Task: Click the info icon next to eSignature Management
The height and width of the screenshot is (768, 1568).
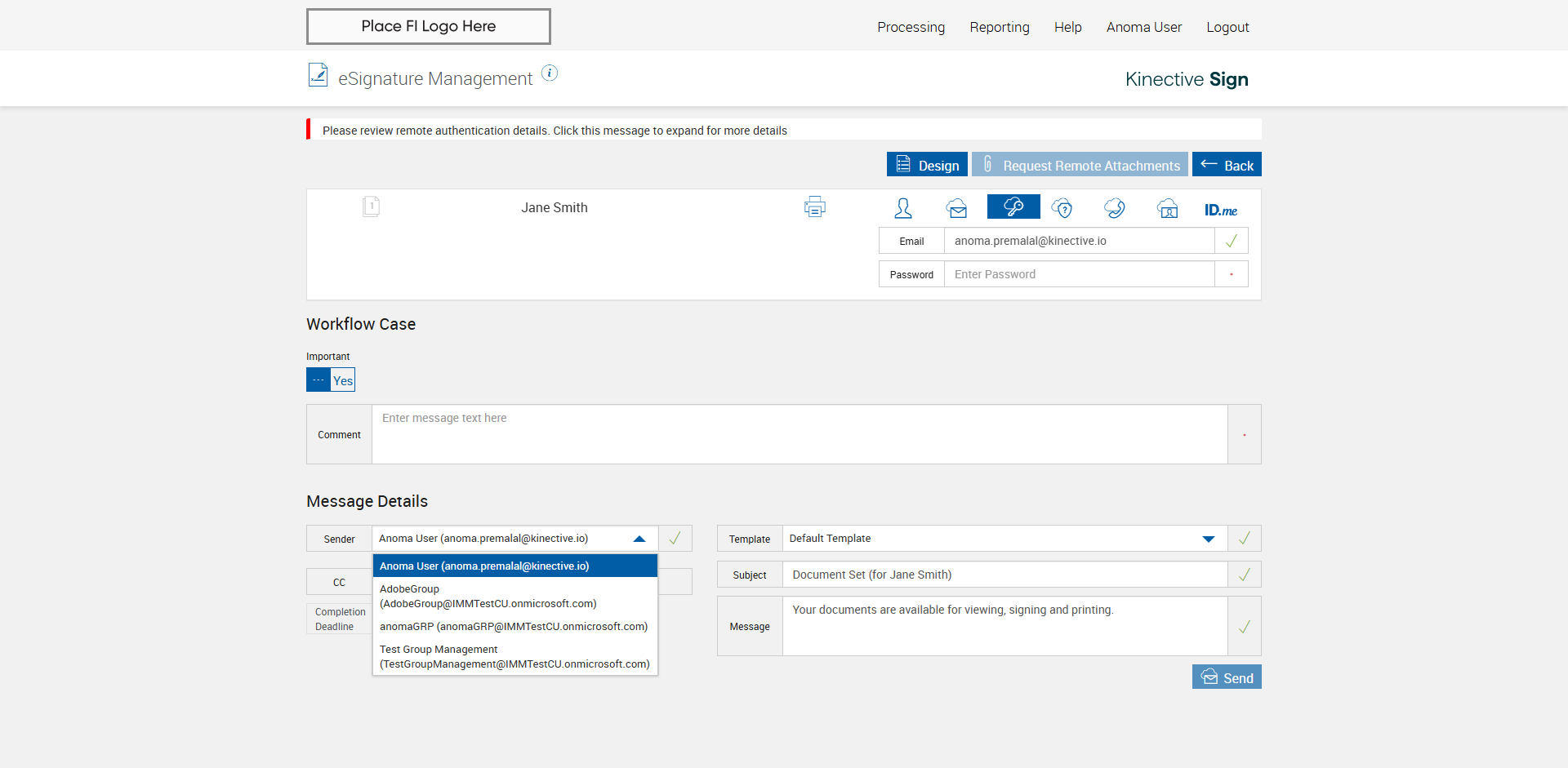Action: pyautogui.click(x=550, y=73)
